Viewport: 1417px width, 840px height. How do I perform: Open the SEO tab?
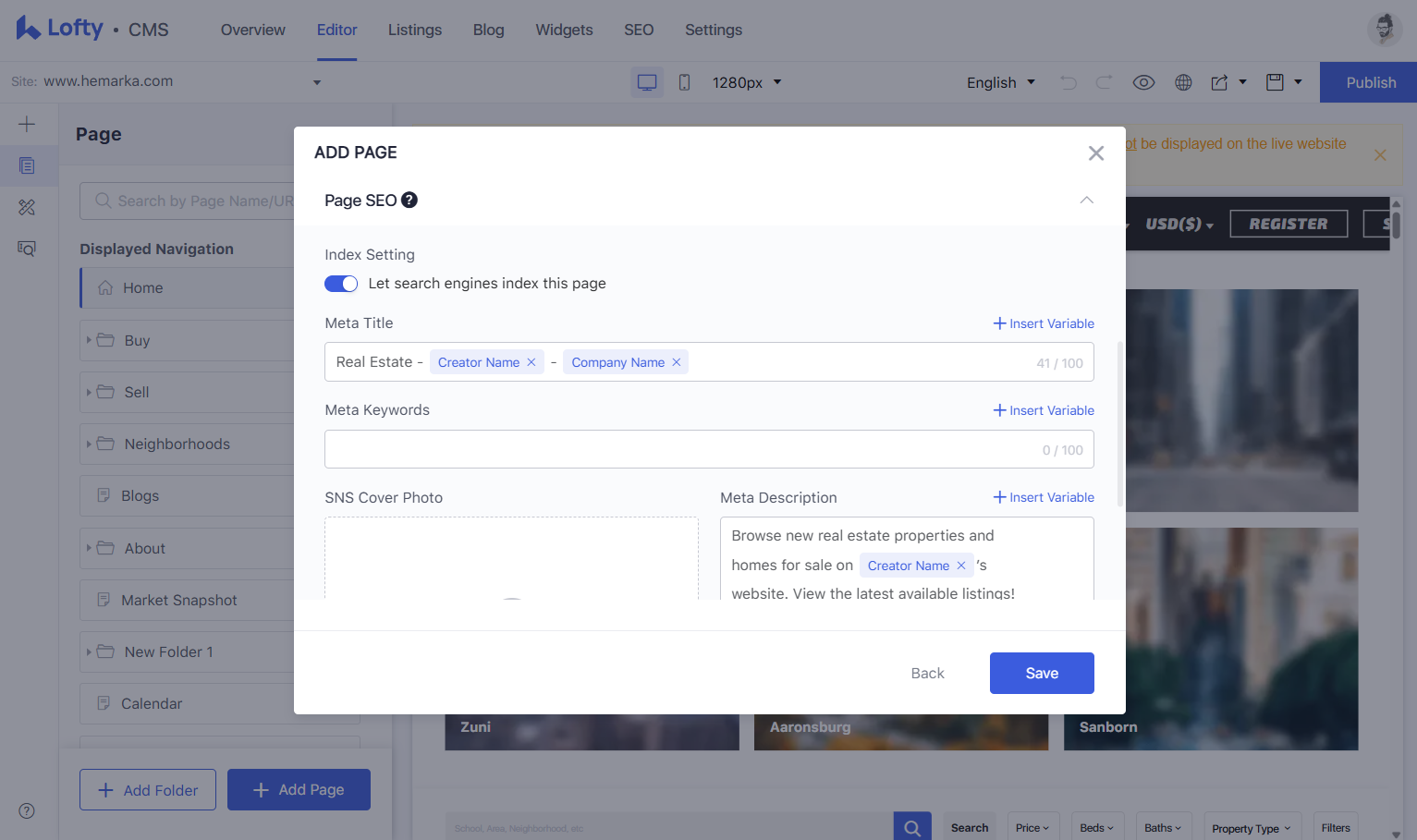point(639,30)
